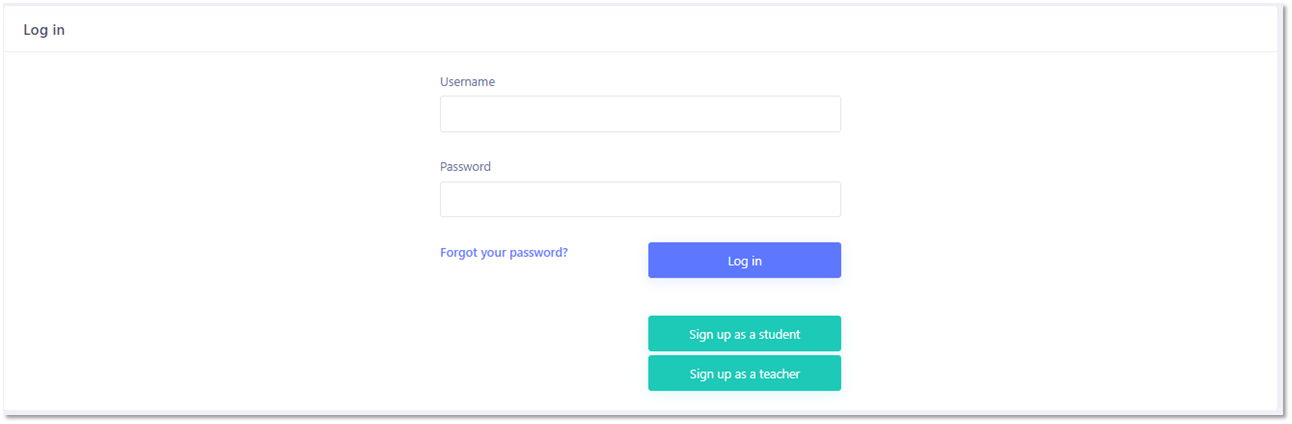Viewport: 1292px width, 424px height.
Task: Choose Sign up as a student
Action: pos(744,334)
